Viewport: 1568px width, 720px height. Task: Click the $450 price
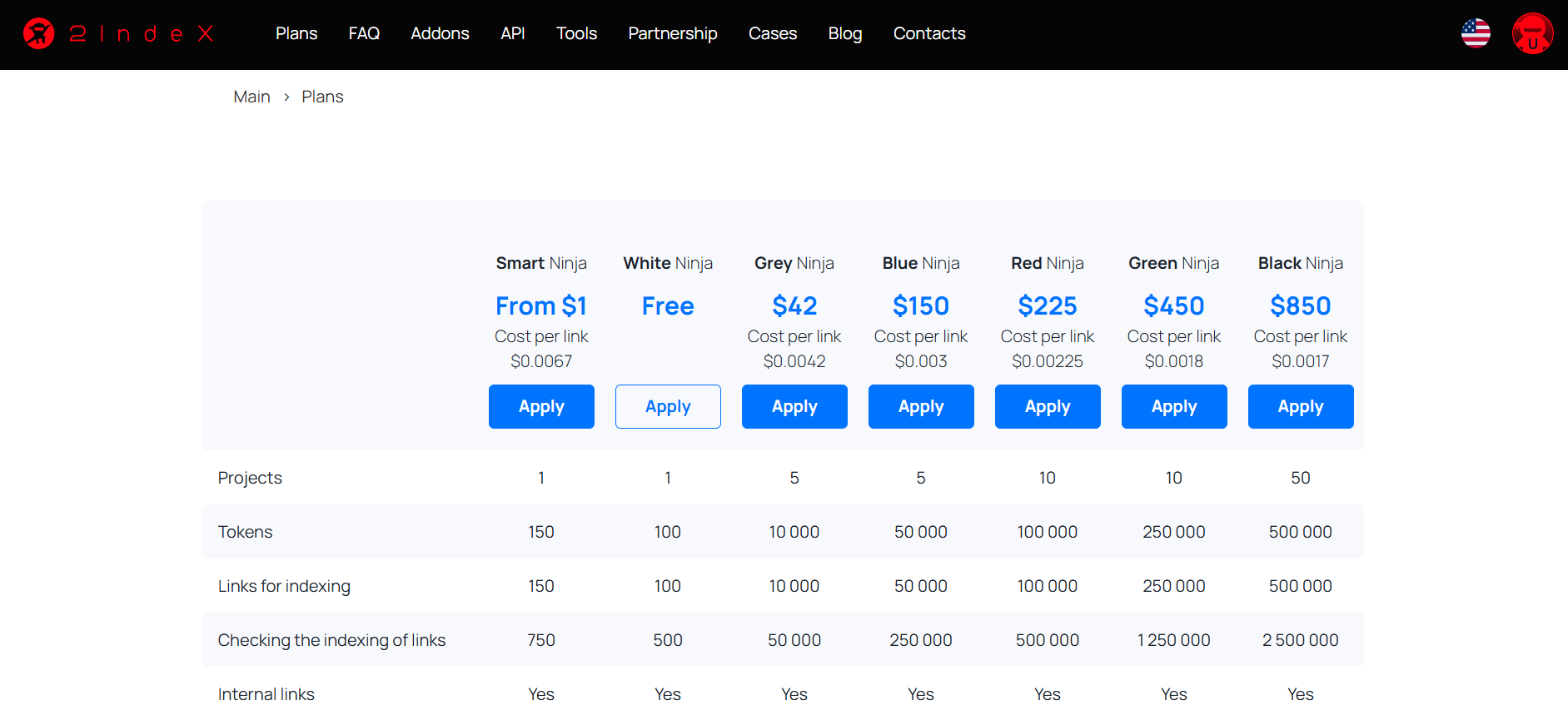(x=1174, y=305)
